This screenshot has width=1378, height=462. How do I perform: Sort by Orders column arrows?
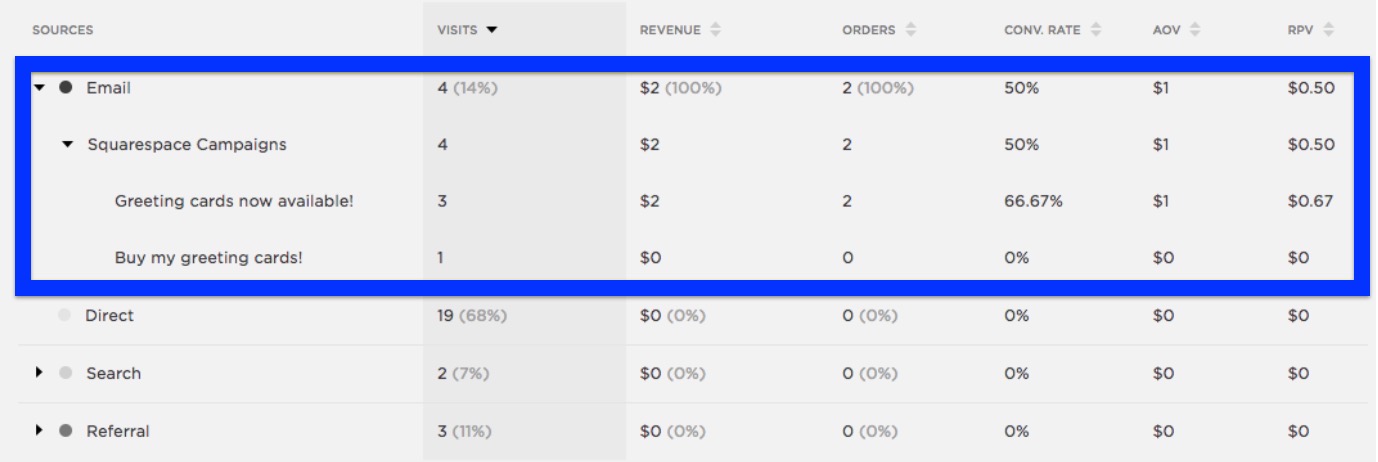(x=911, y=30)
